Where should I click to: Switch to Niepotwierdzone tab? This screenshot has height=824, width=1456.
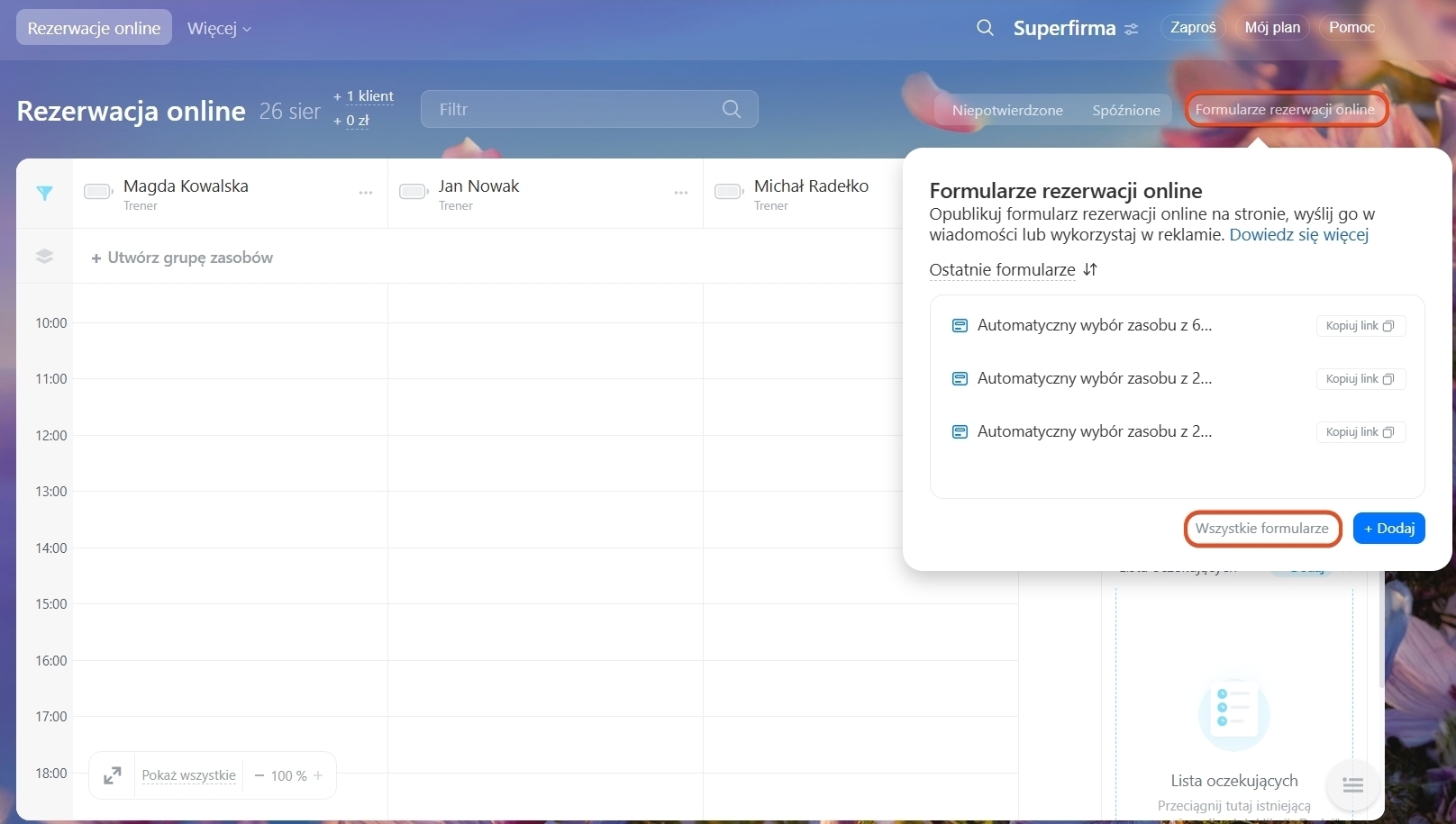pos(1007,110)
